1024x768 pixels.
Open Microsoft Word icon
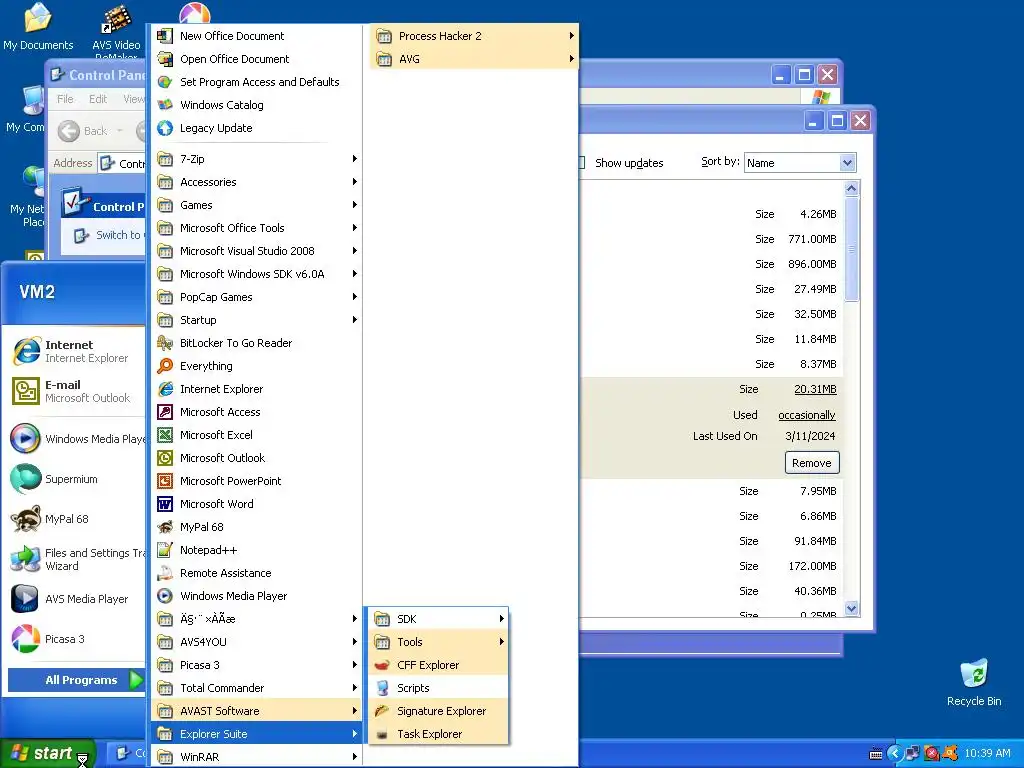pos(165,504)
